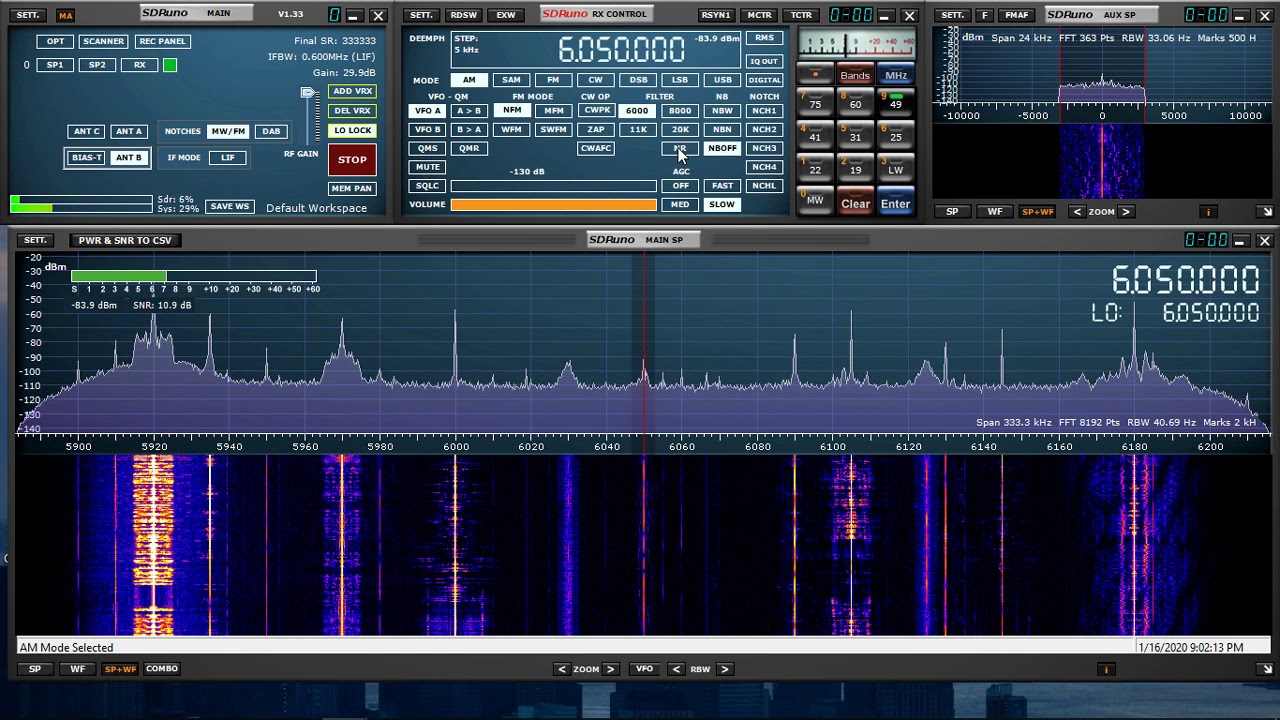Screen dimensions: 1280x720
Task: Select the SAM demodulation mode
Action: pos(511,80)
